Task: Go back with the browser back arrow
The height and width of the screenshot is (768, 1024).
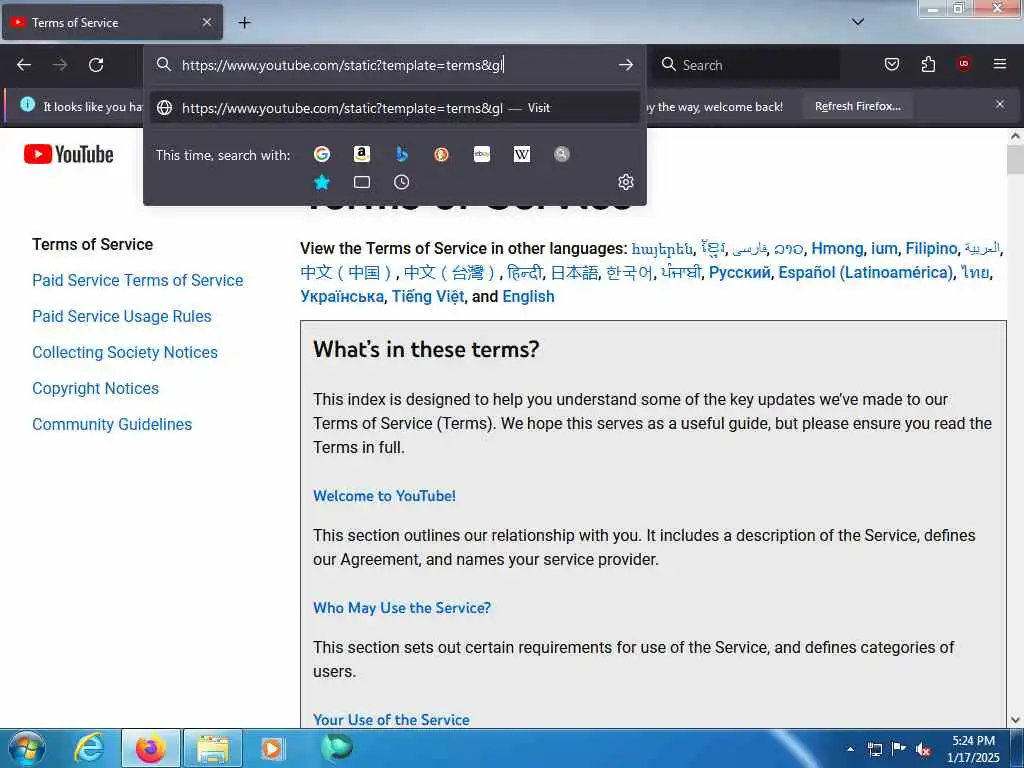Action: [24, 65]
